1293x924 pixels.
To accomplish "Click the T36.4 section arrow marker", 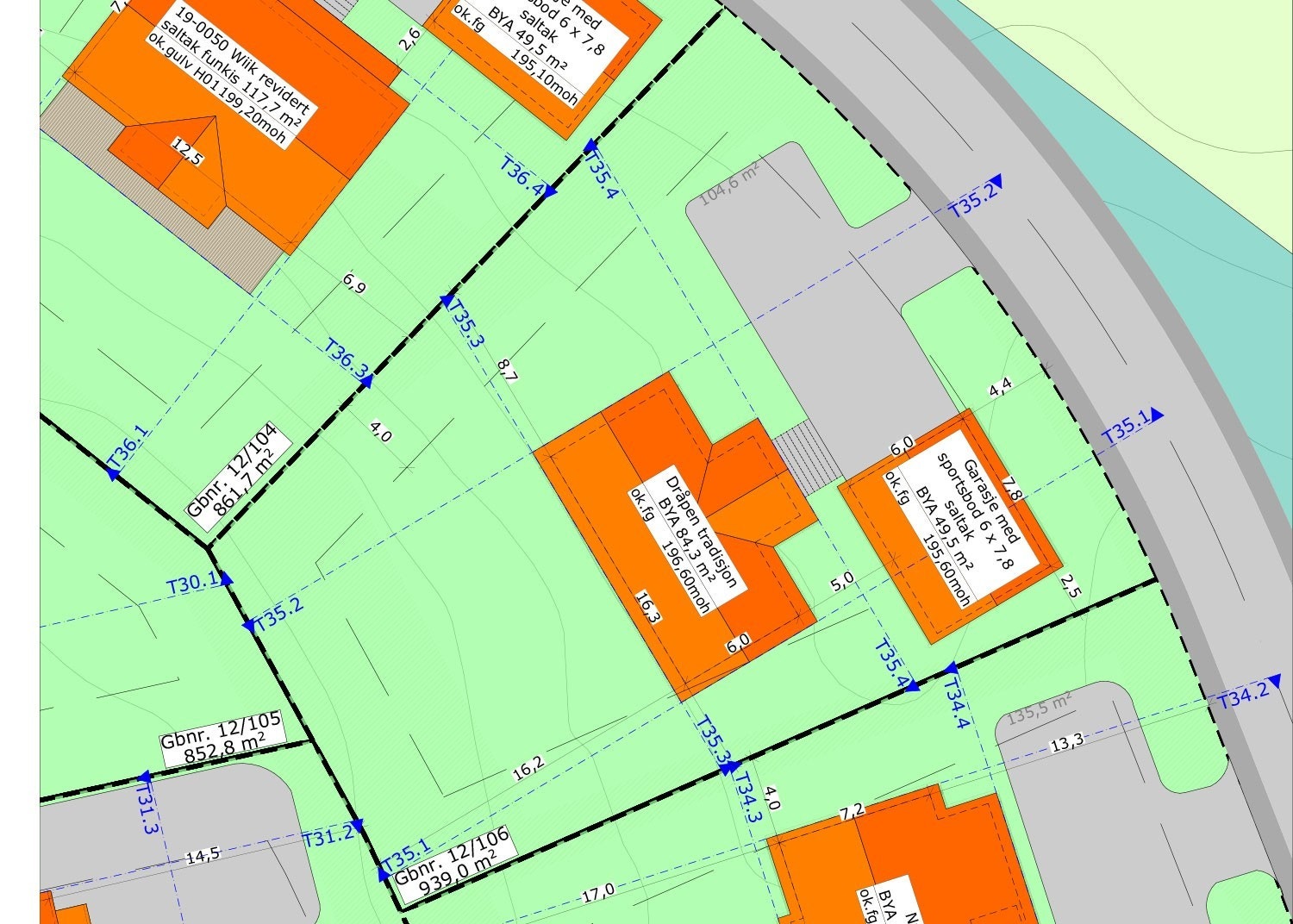I will (551, 192).
